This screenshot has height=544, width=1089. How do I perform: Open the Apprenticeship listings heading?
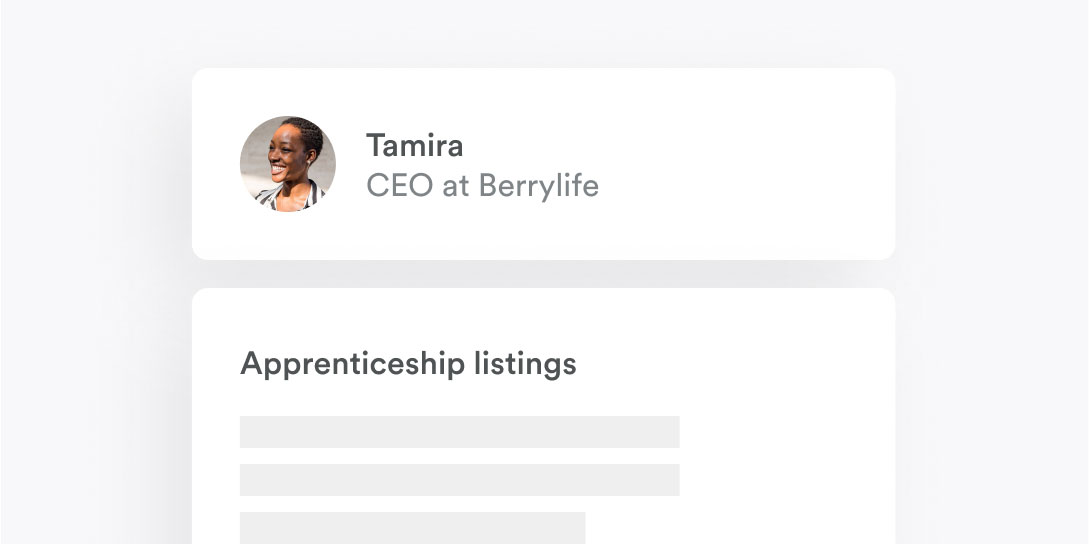tap(408, 363)
